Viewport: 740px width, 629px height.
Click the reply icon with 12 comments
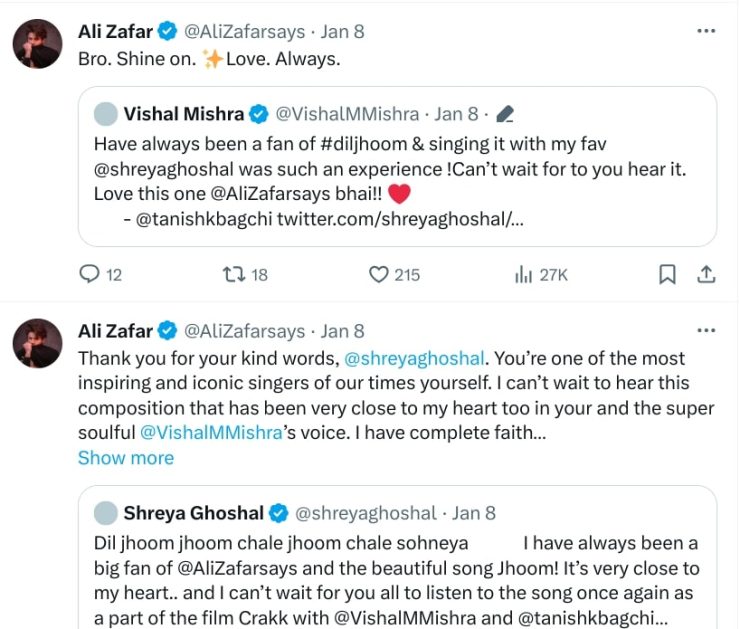(89, 273)
